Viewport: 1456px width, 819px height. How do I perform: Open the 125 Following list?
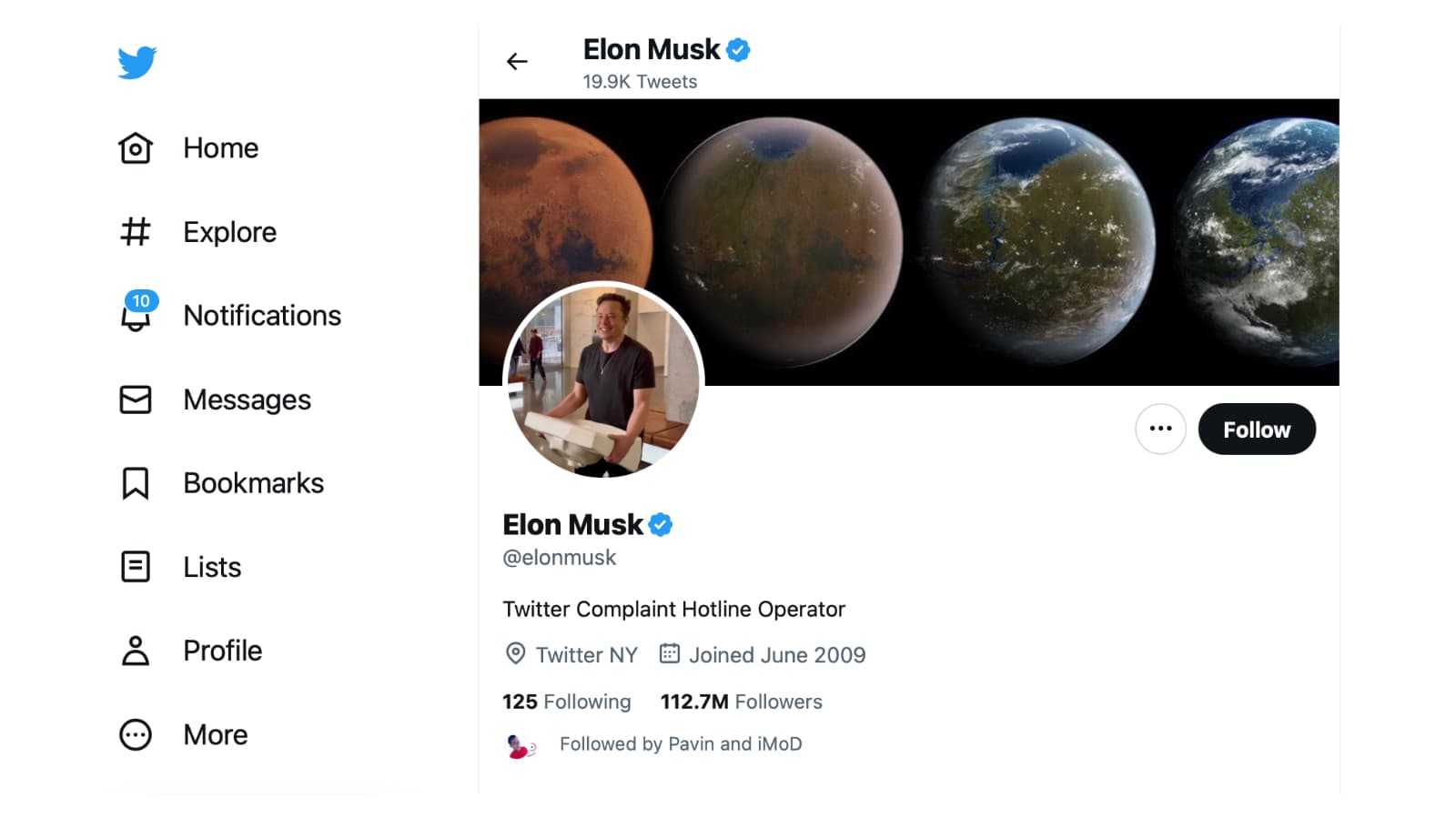566,702
